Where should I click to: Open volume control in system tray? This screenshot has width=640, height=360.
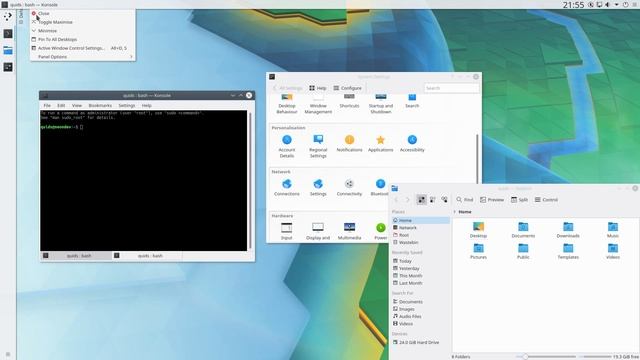click(607, 4)
